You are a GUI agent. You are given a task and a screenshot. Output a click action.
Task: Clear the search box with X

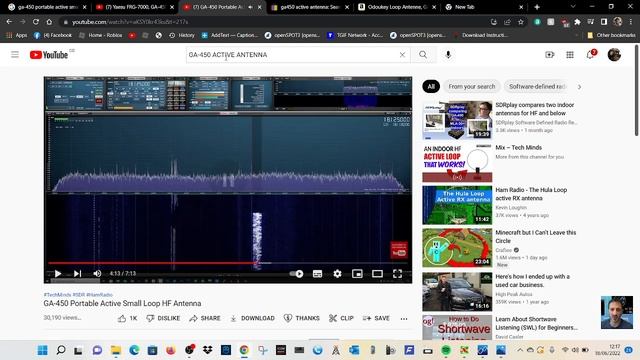click(402, 55)
